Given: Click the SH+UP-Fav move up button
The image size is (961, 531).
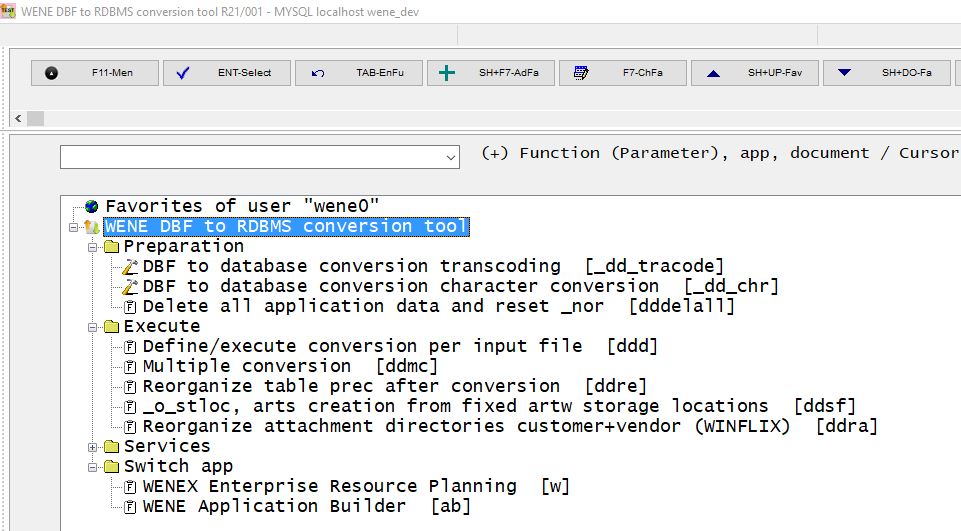Looking at the screenshot, I should [x=755, y=73].
